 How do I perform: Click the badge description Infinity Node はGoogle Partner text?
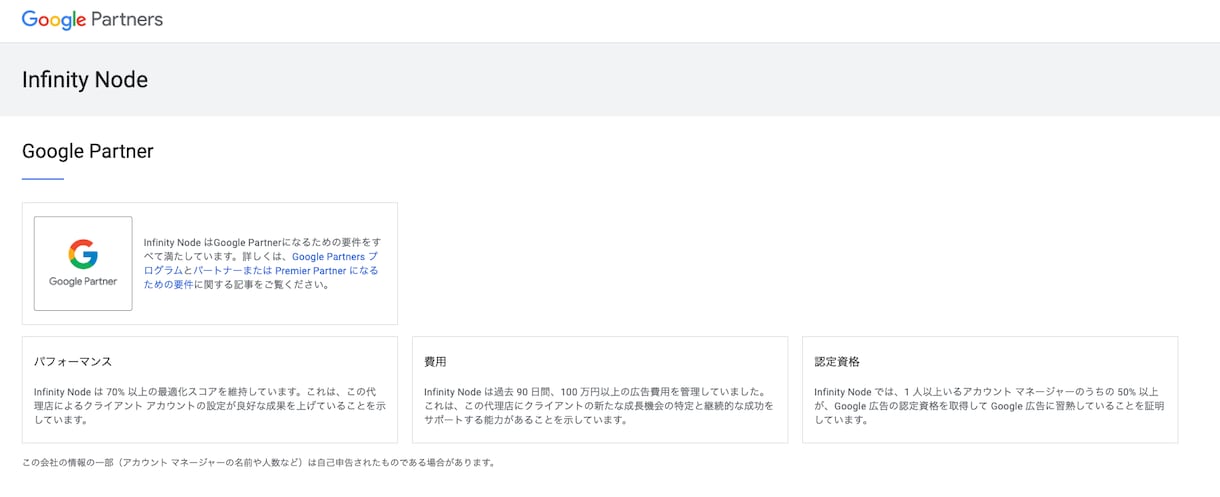click(x=262, y=263)
